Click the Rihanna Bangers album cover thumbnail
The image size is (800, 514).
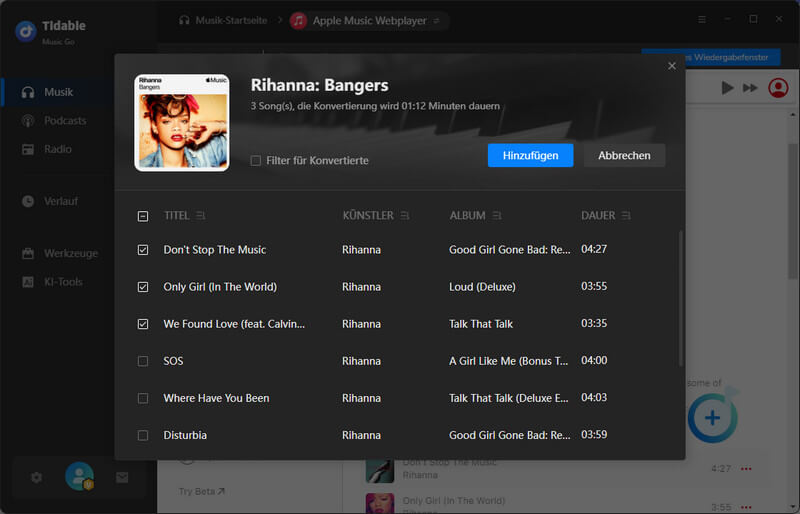pos(182,123)
